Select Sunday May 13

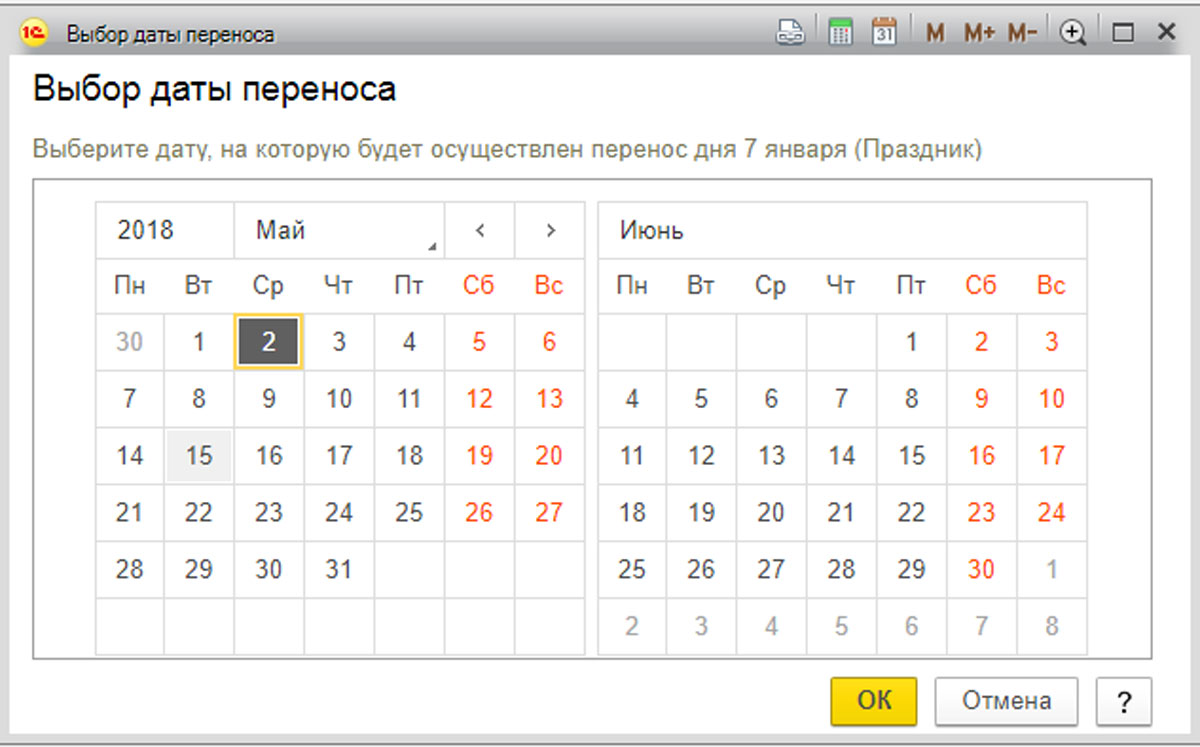click(549, 399)
